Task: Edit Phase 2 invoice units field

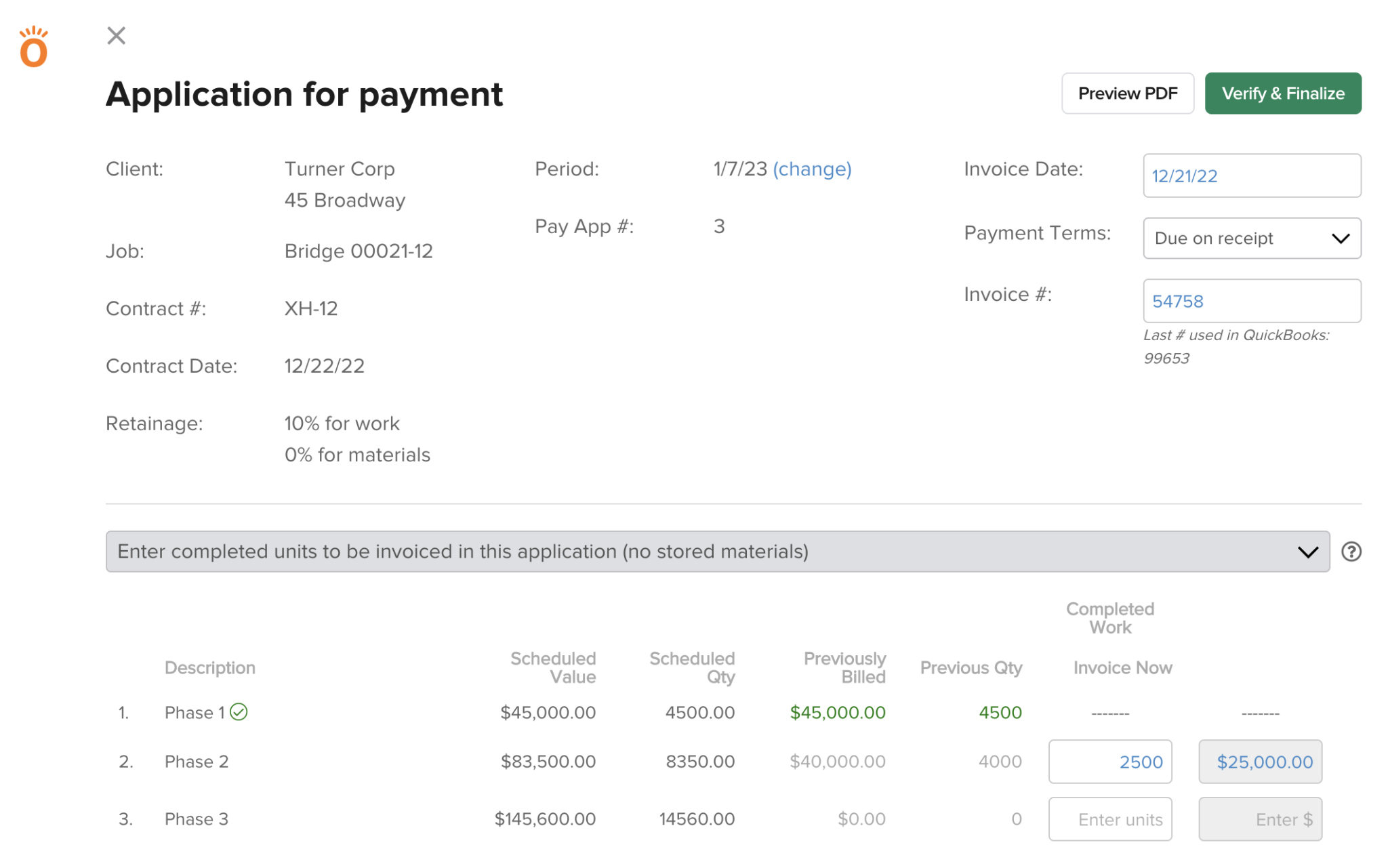Action: click(x=1109, y=762)
